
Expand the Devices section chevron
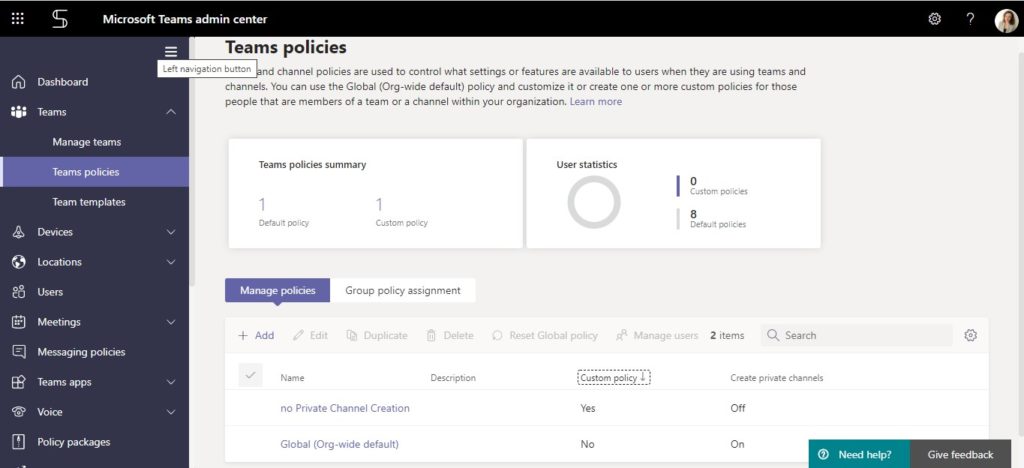tap(171, 232)
